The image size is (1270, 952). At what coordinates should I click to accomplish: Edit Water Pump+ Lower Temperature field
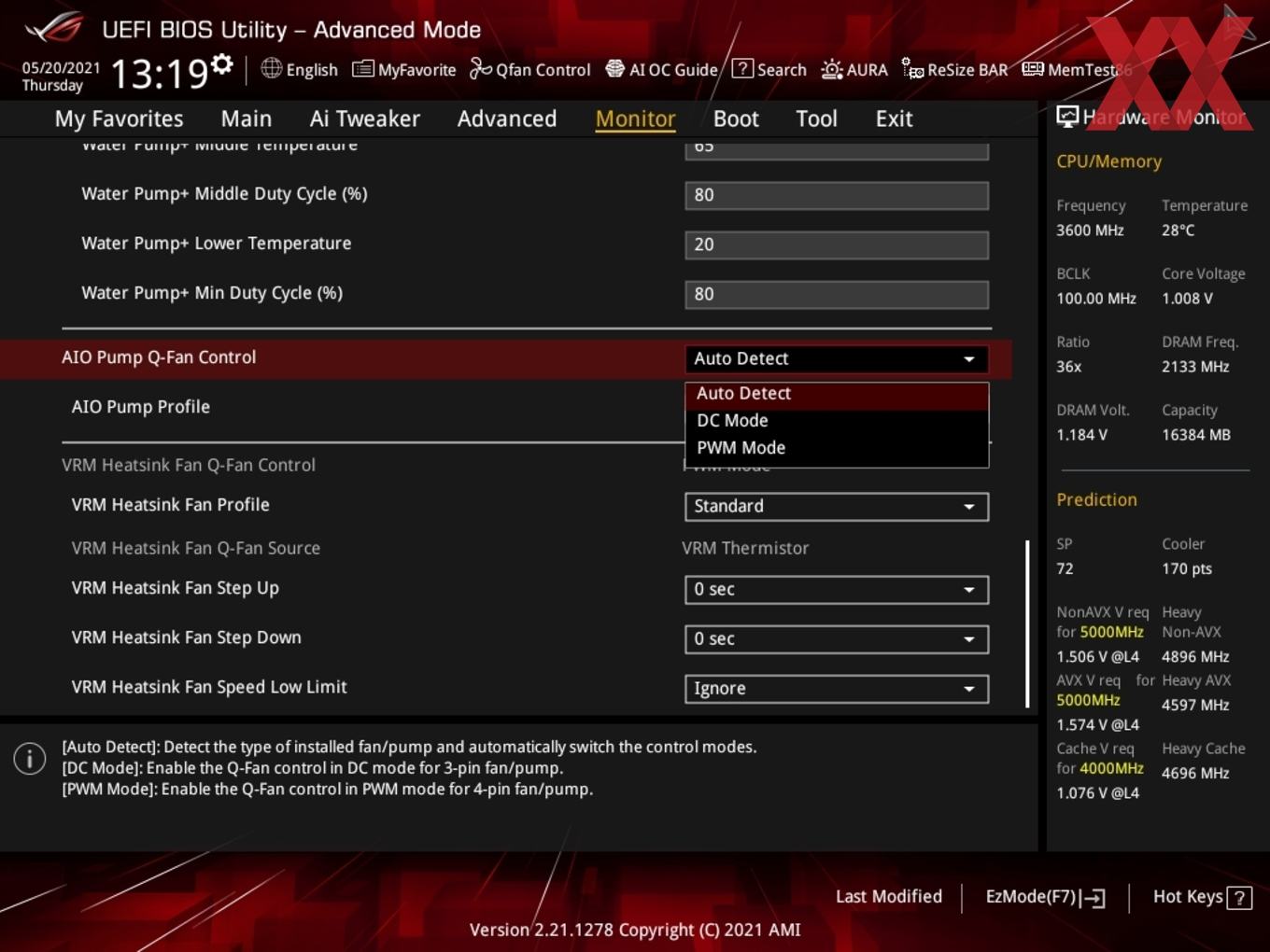[x=837, y=245]
